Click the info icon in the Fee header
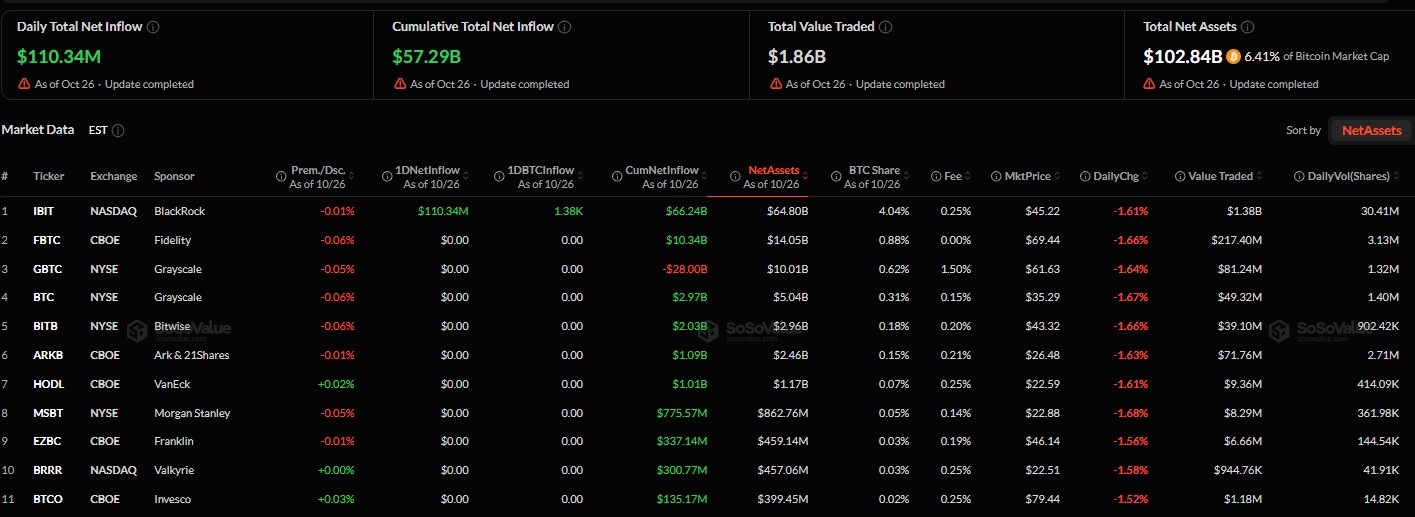The image size is (1415, 517). pos(934,176)
